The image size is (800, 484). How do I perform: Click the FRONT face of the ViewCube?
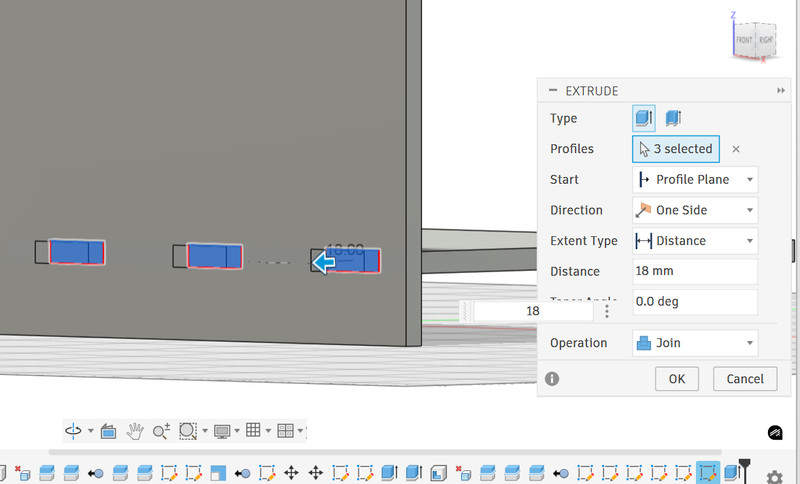tap(744, 40)
